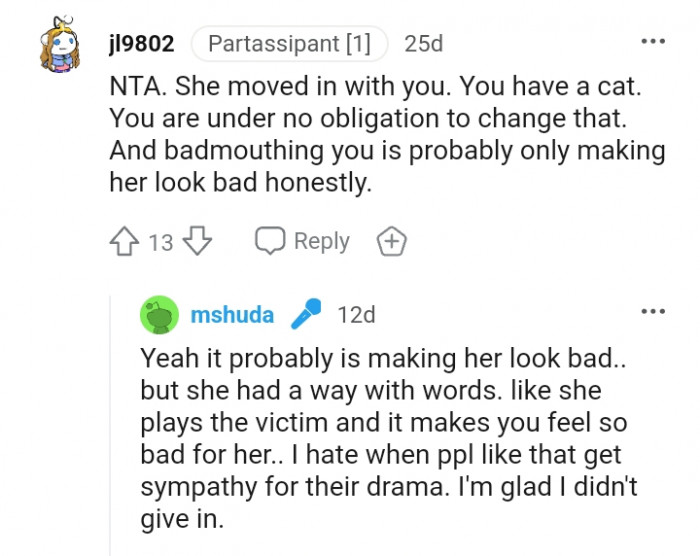Click the blue microphone OP icon

click(x=304, y=315)
